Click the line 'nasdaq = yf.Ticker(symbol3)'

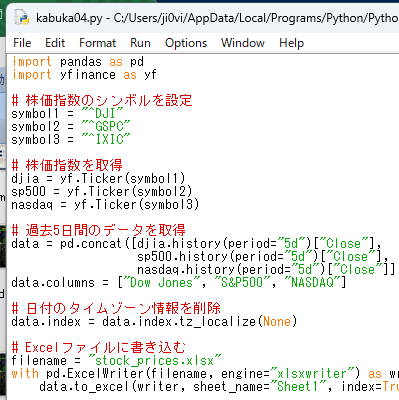(105, 204)
